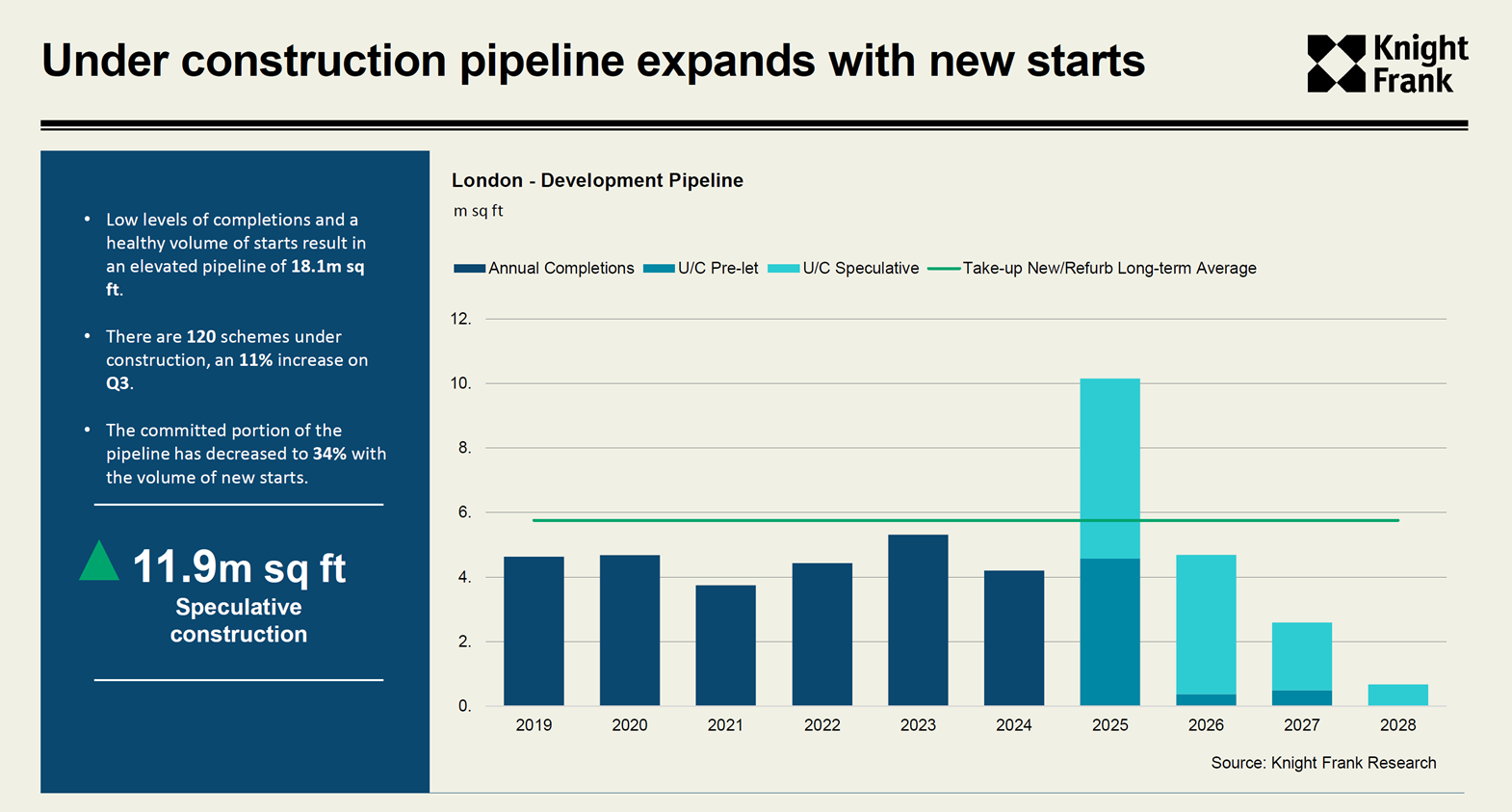Click the bullet mentioning 120 schemes
1512x812 pixels.
tap(236, 359)
